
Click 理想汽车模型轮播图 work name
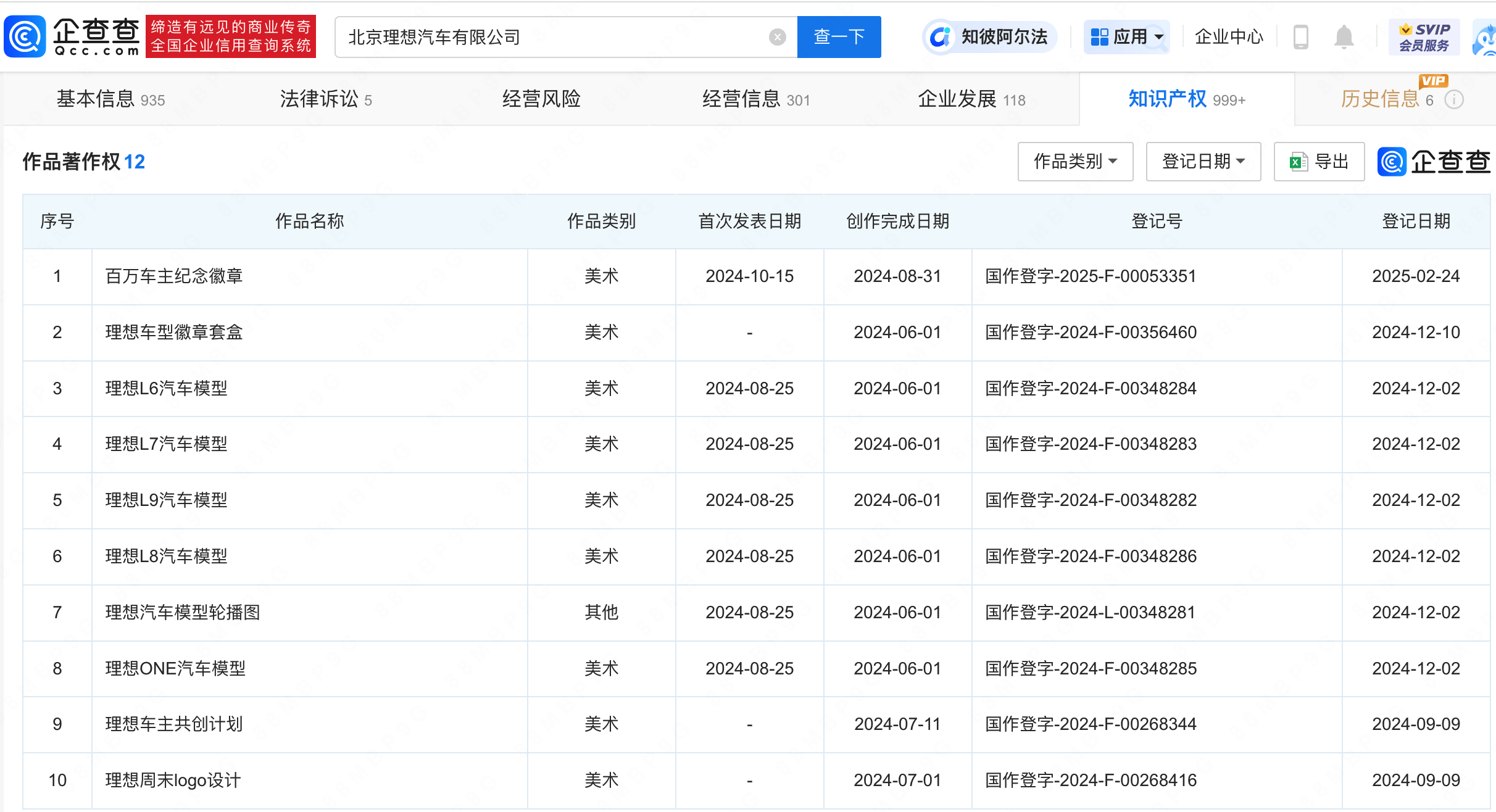[183, 612]
